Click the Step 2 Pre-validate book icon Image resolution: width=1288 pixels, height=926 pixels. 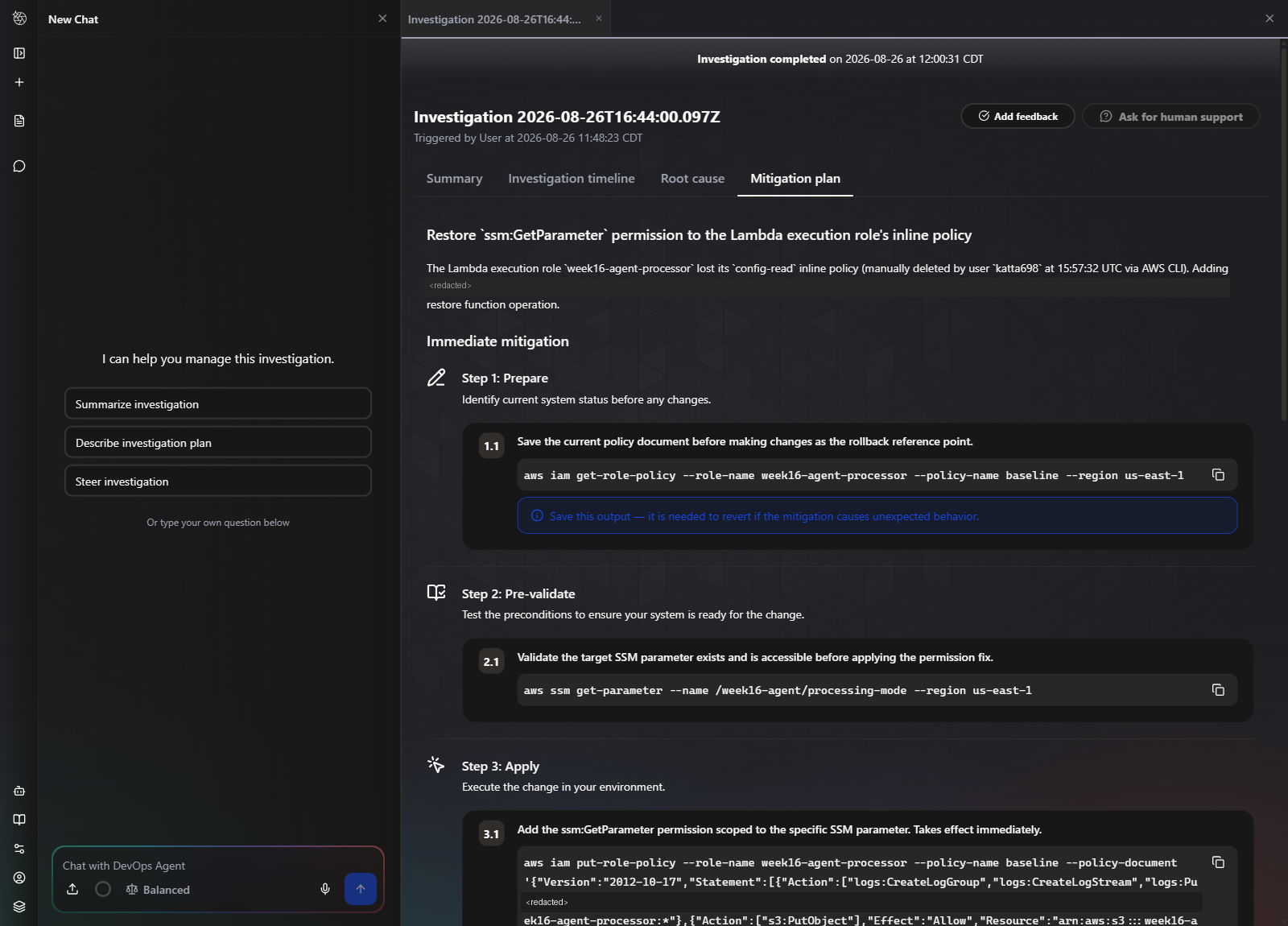(436, 593)
